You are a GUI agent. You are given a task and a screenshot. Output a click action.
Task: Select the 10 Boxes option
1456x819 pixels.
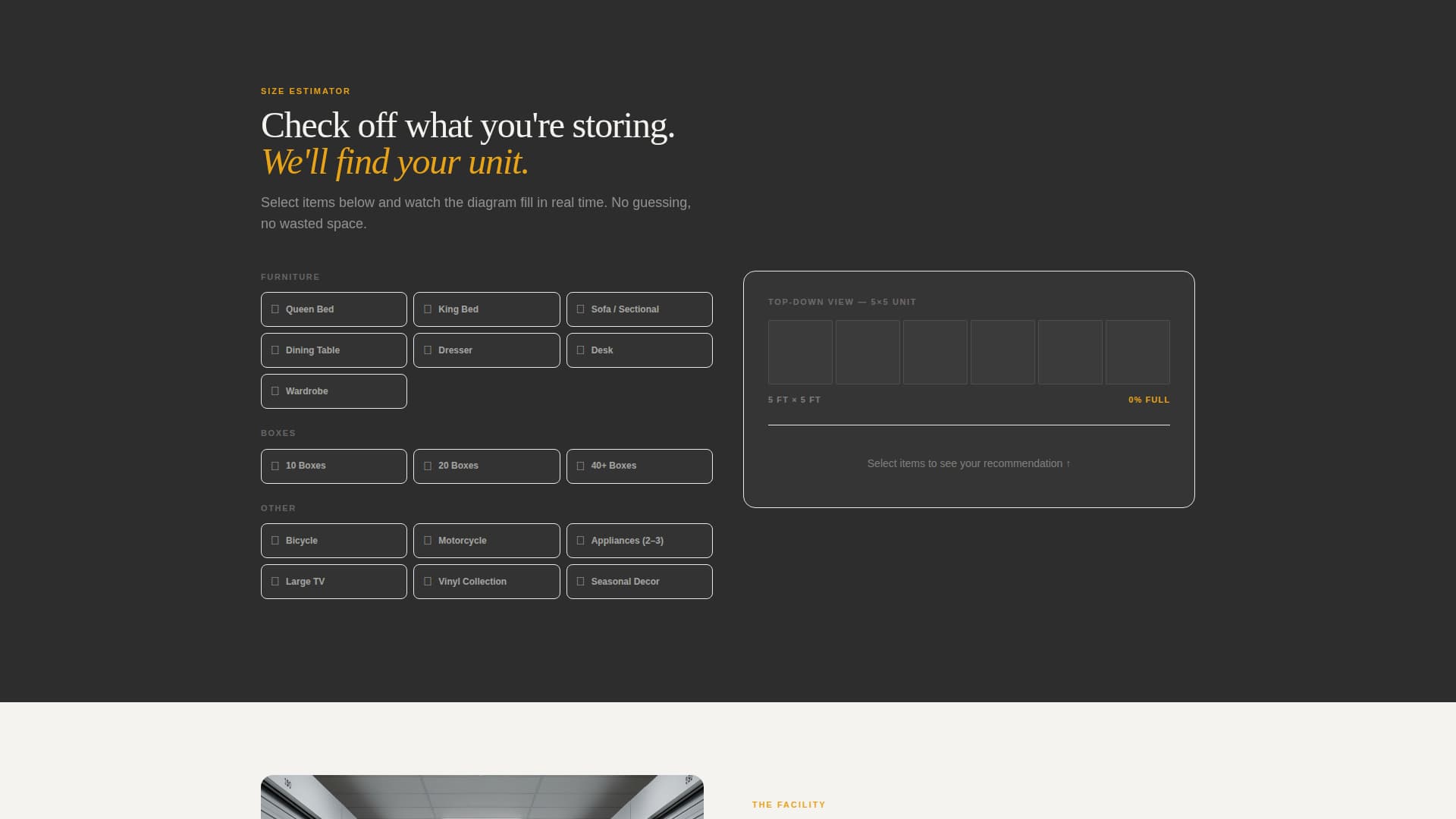click(x=334, y=466)
